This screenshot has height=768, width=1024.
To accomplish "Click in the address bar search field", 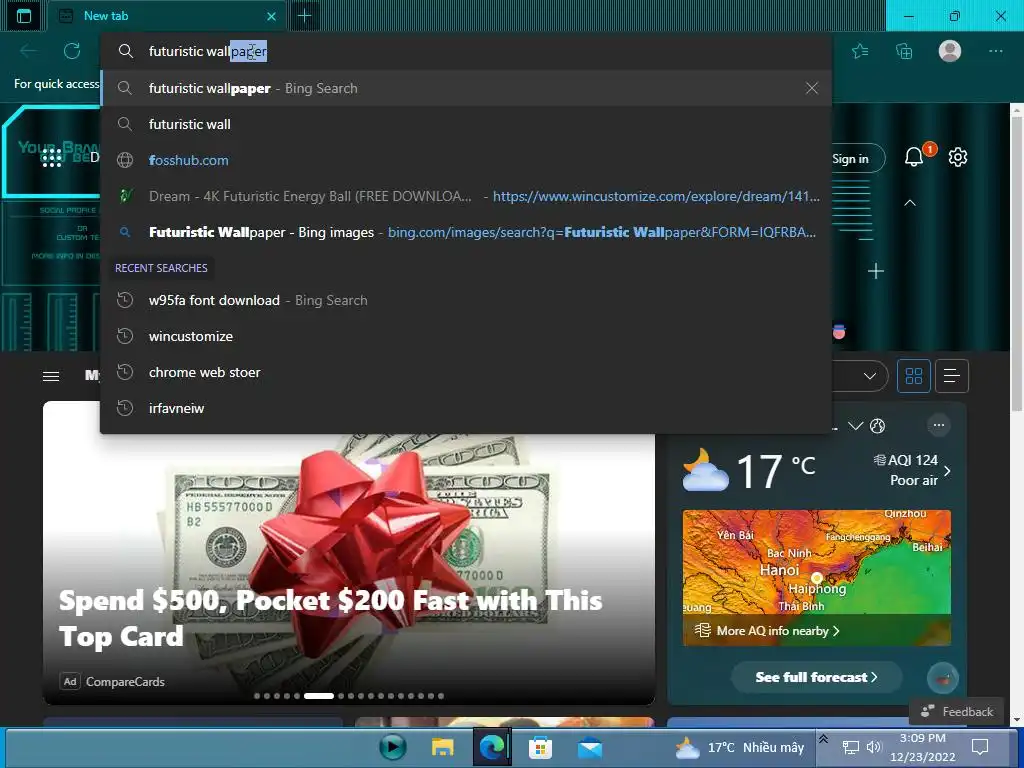I will click(x=466, y=51).
